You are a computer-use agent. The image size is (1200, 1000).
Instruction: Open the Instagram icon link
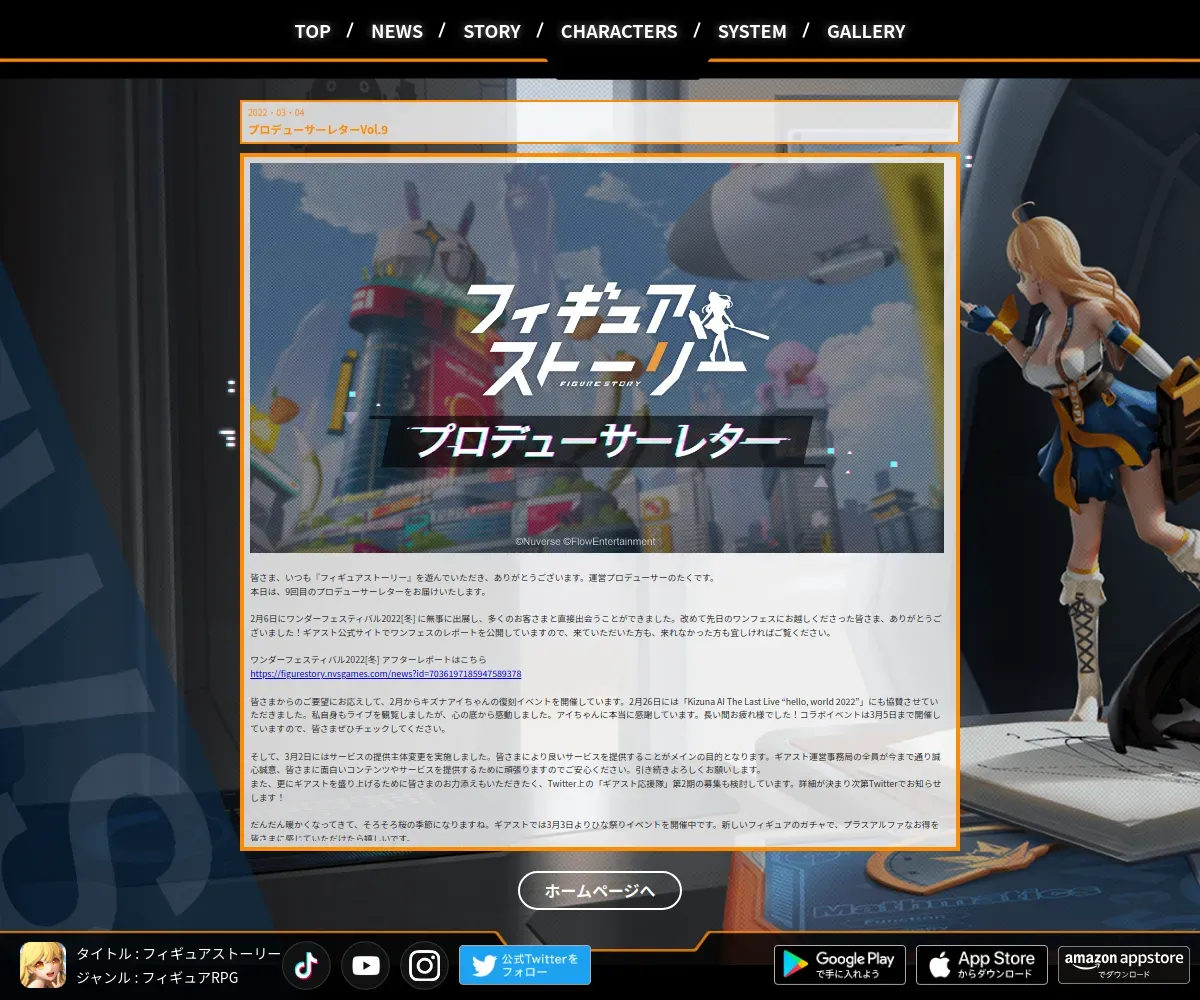pyautogui.click(x=425, y=965)
